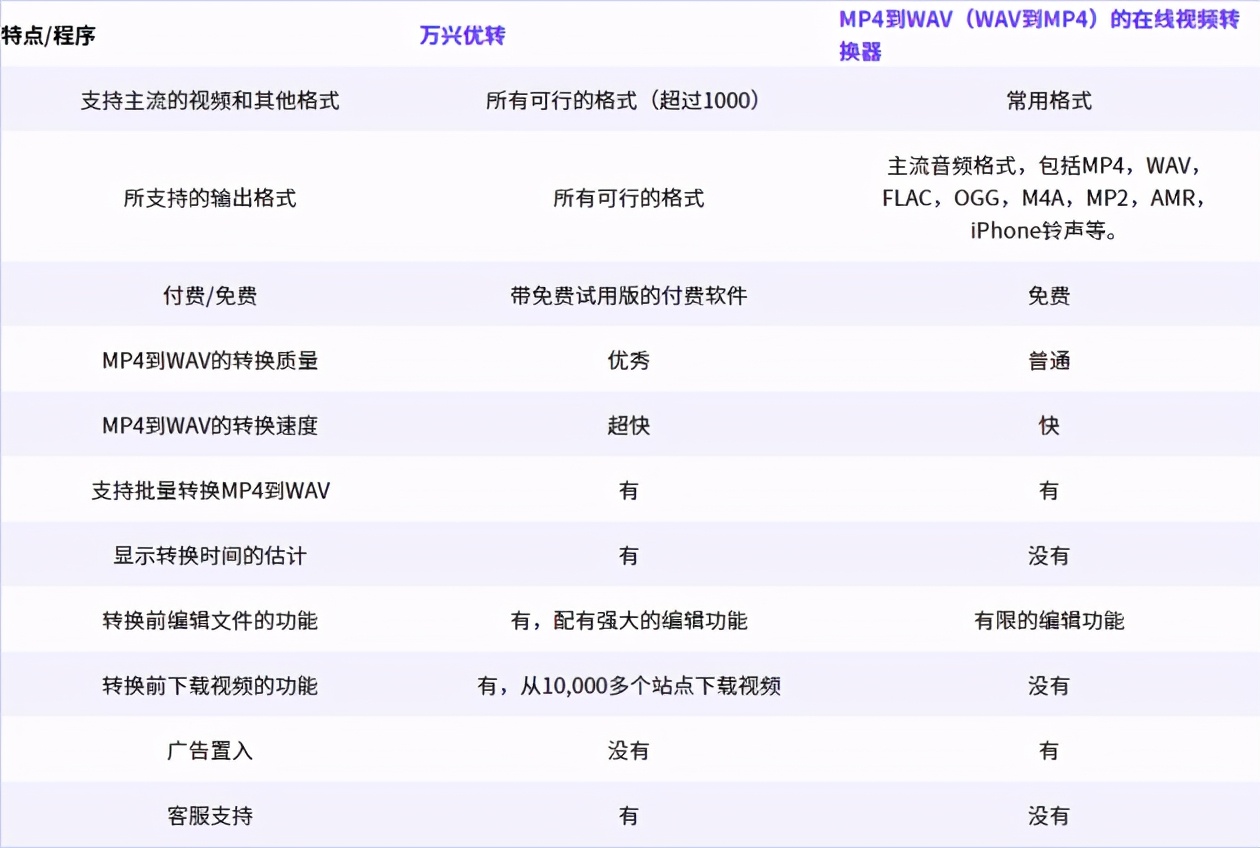
Task: Click the '万兴优转' column header link
Action: pos(462,36)
